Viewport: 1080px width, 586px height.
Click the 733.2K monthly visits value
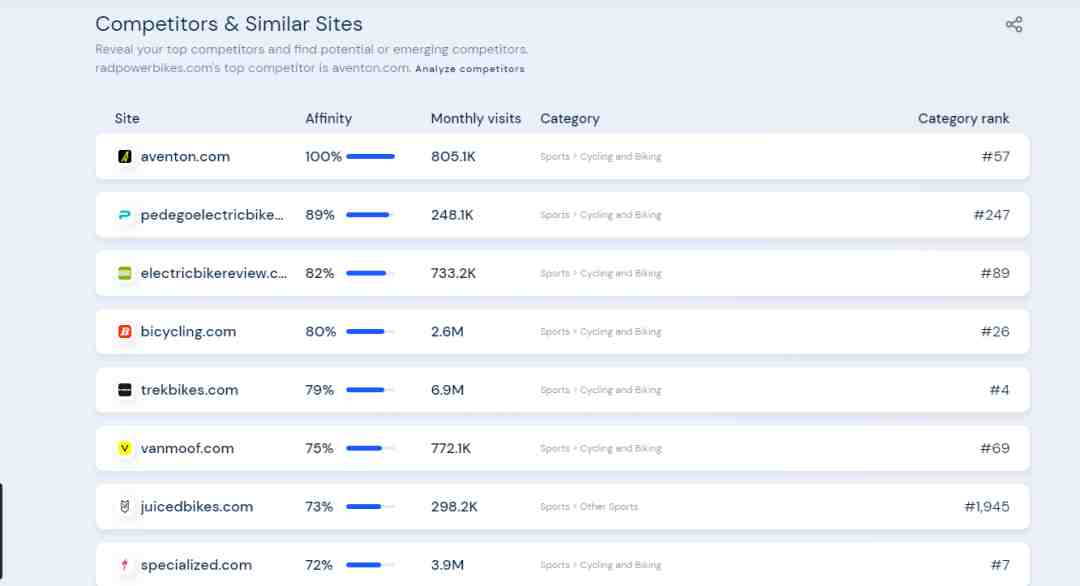pos(453,273)
